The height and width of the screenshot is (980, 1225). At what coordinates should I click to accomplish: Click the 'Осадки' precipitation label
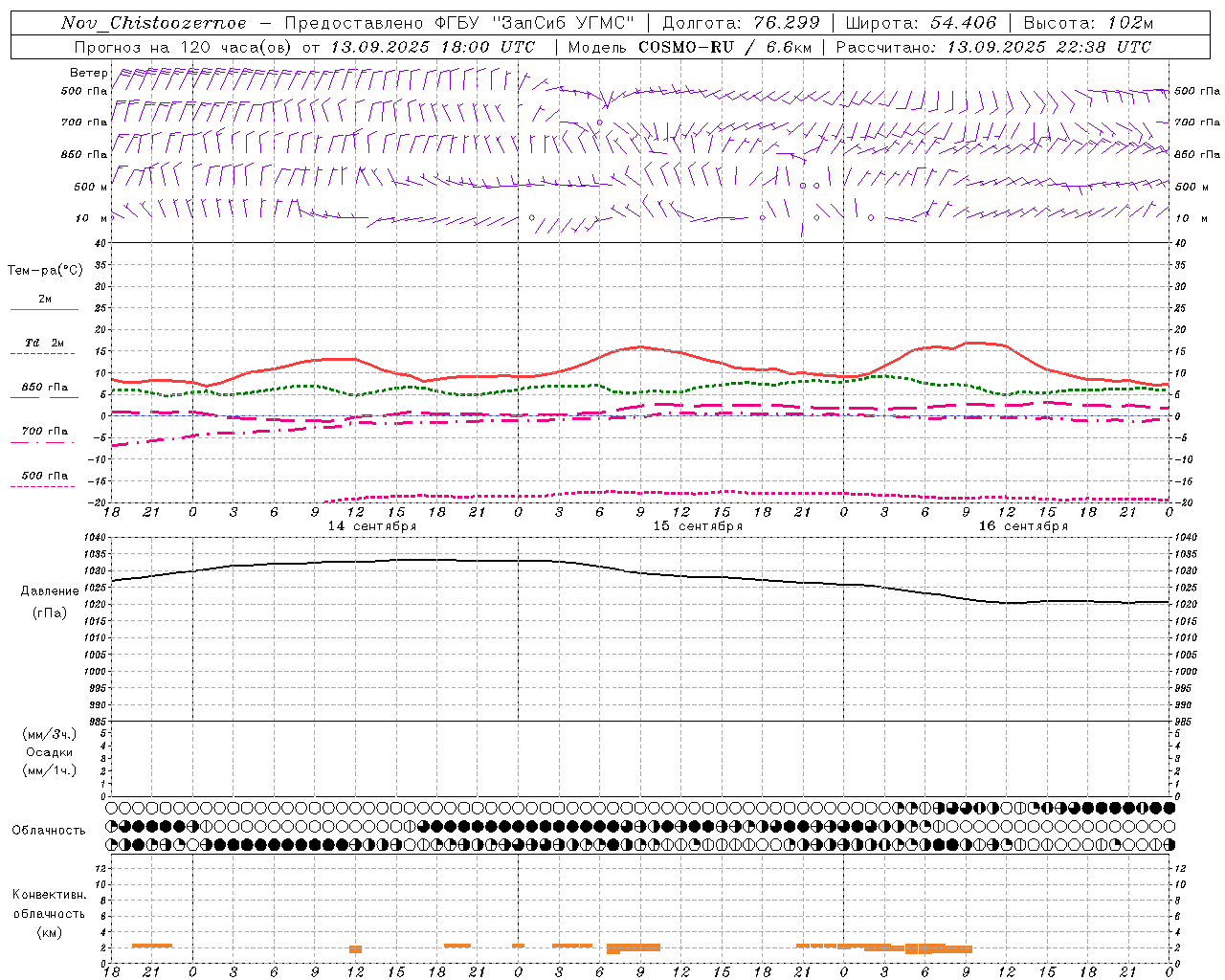pyautogui.click(x=50, y=752)
